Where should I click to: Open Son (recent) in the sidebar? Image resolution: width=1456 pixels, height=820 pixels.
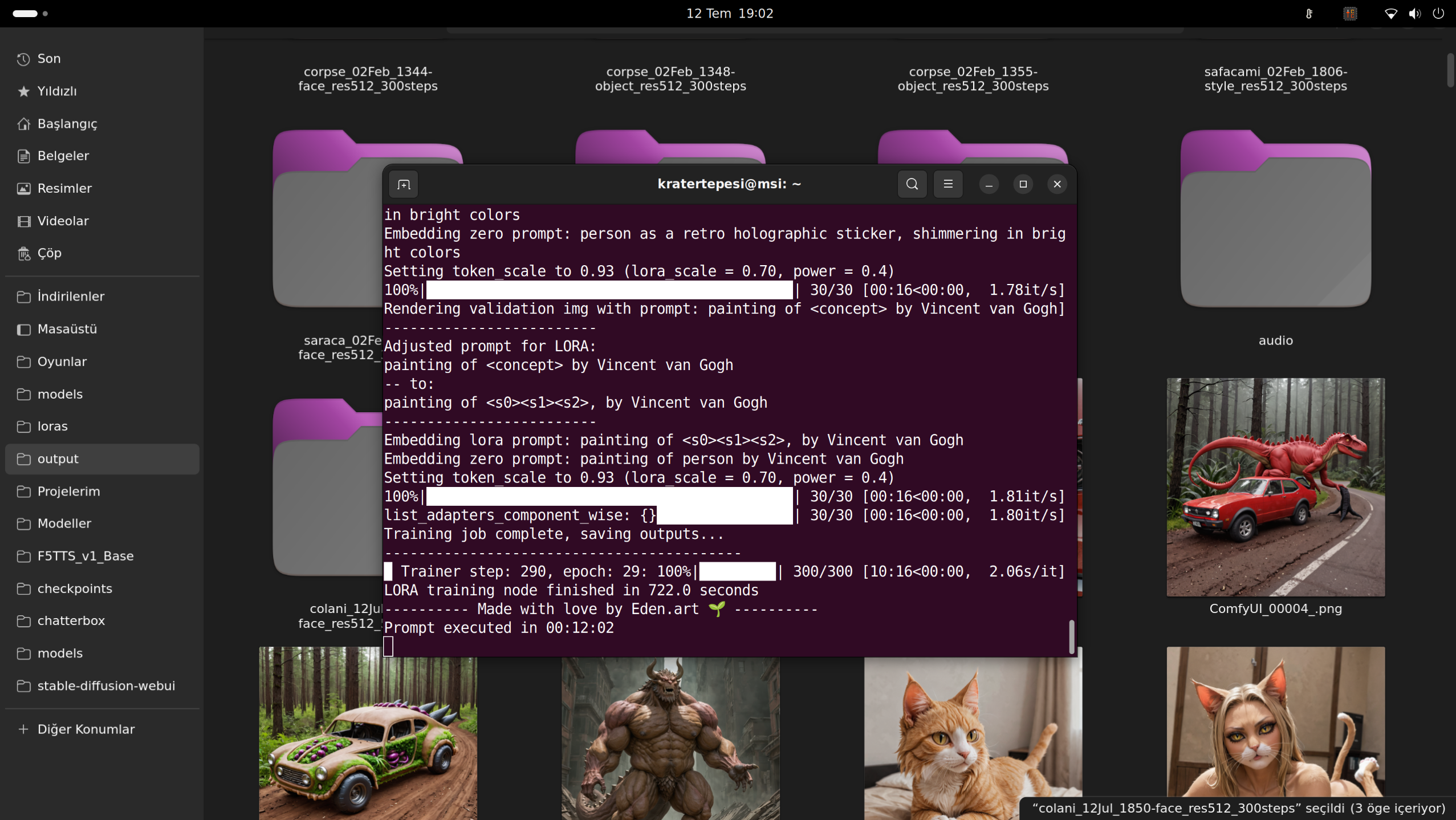[x=103, y=59]
